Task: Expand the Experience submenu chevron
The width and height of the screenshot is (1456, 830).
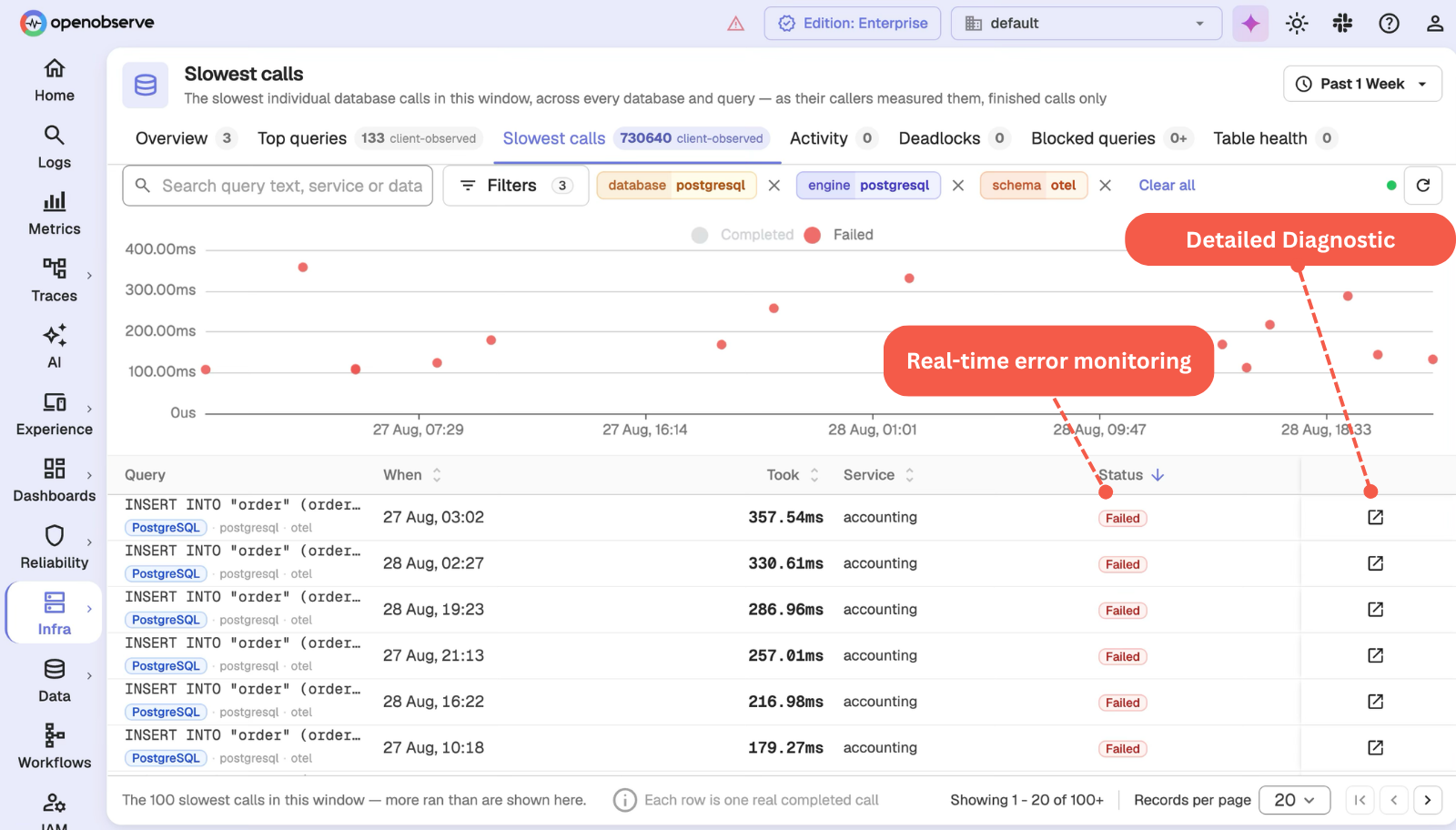Action: tap(89, 410)
